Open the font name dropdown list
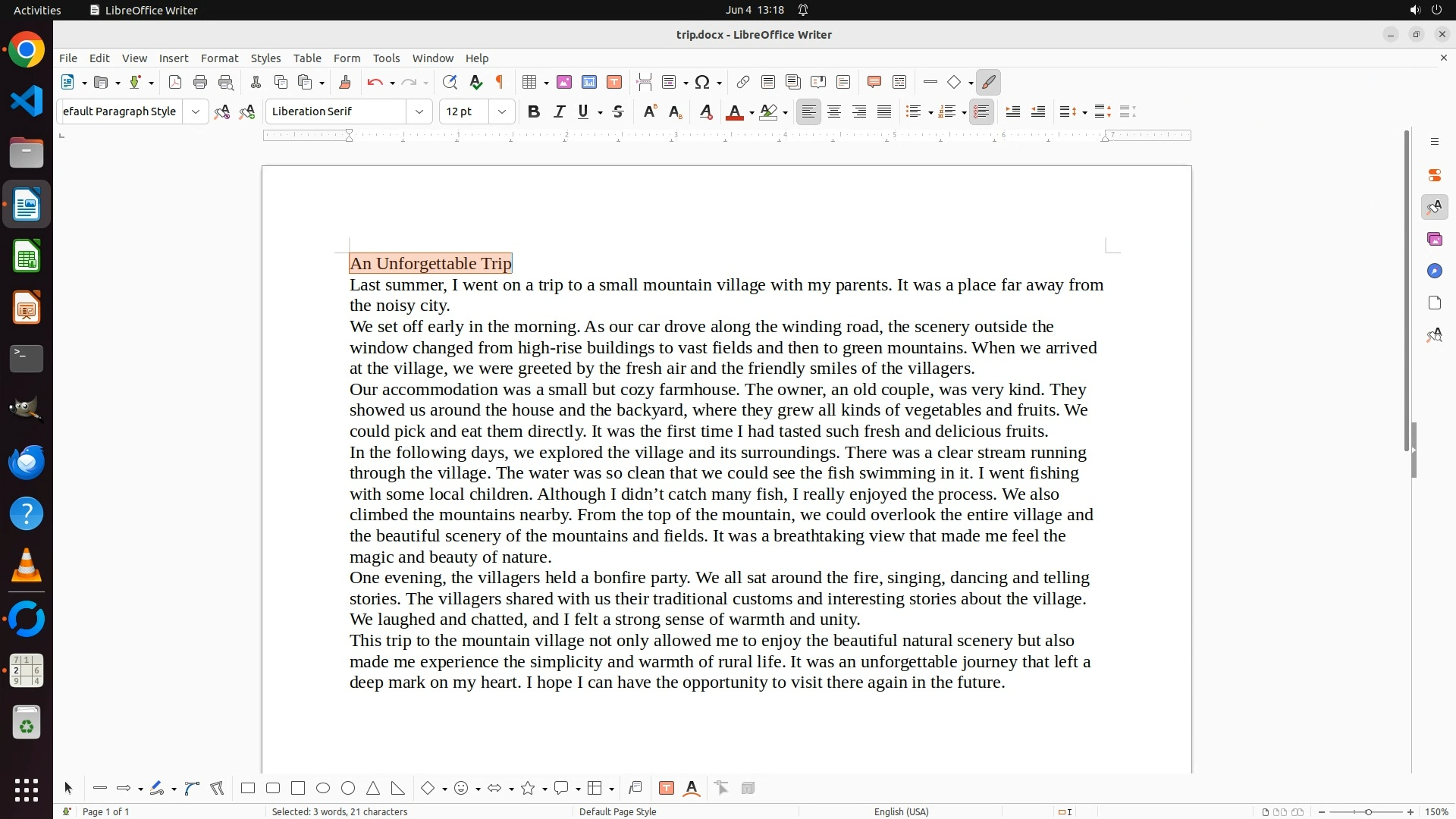The height and width of the screenshot is (819, 1456). click(419, 111)
